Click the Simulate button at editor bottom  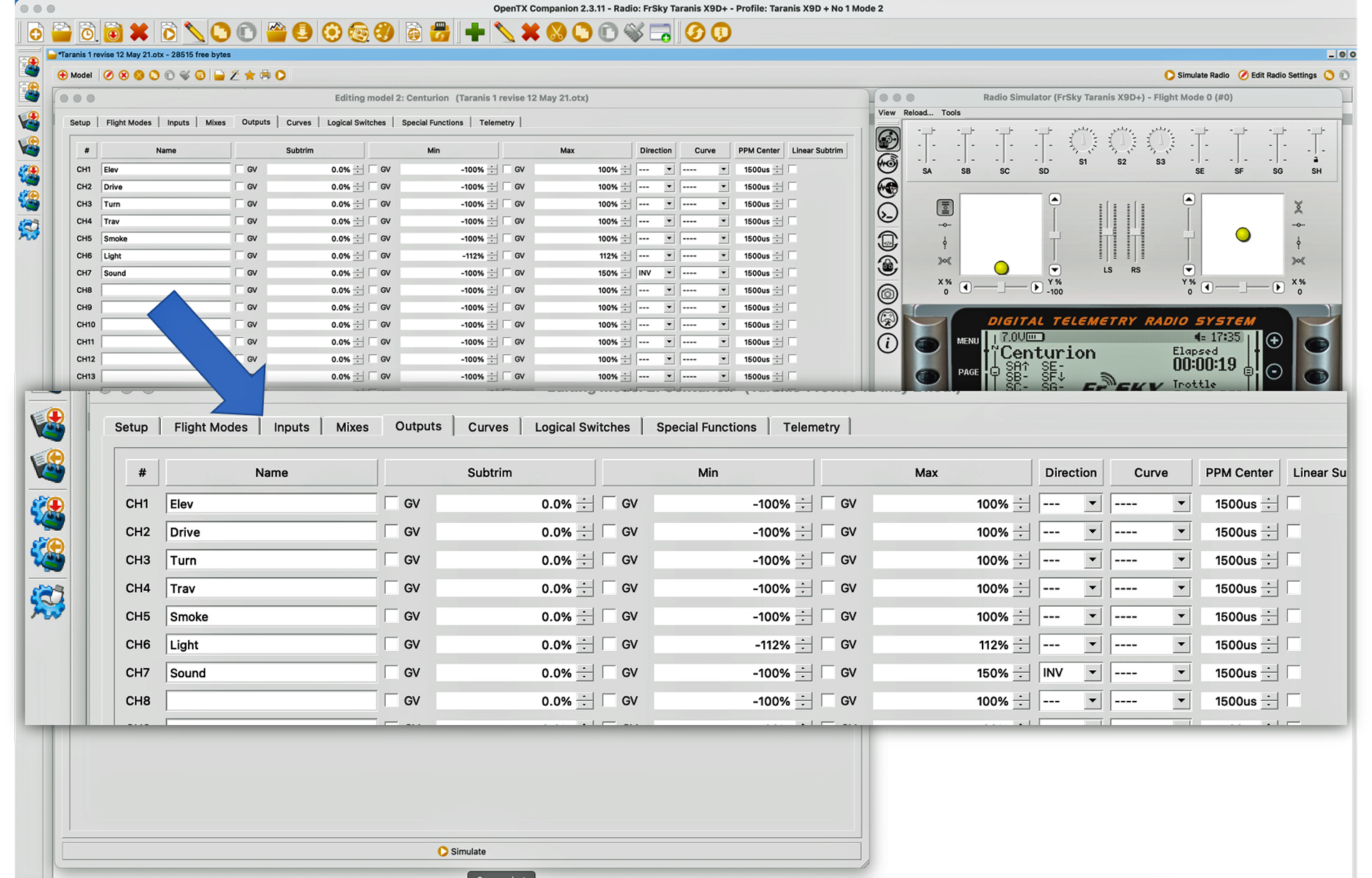(x=462, y=851)
